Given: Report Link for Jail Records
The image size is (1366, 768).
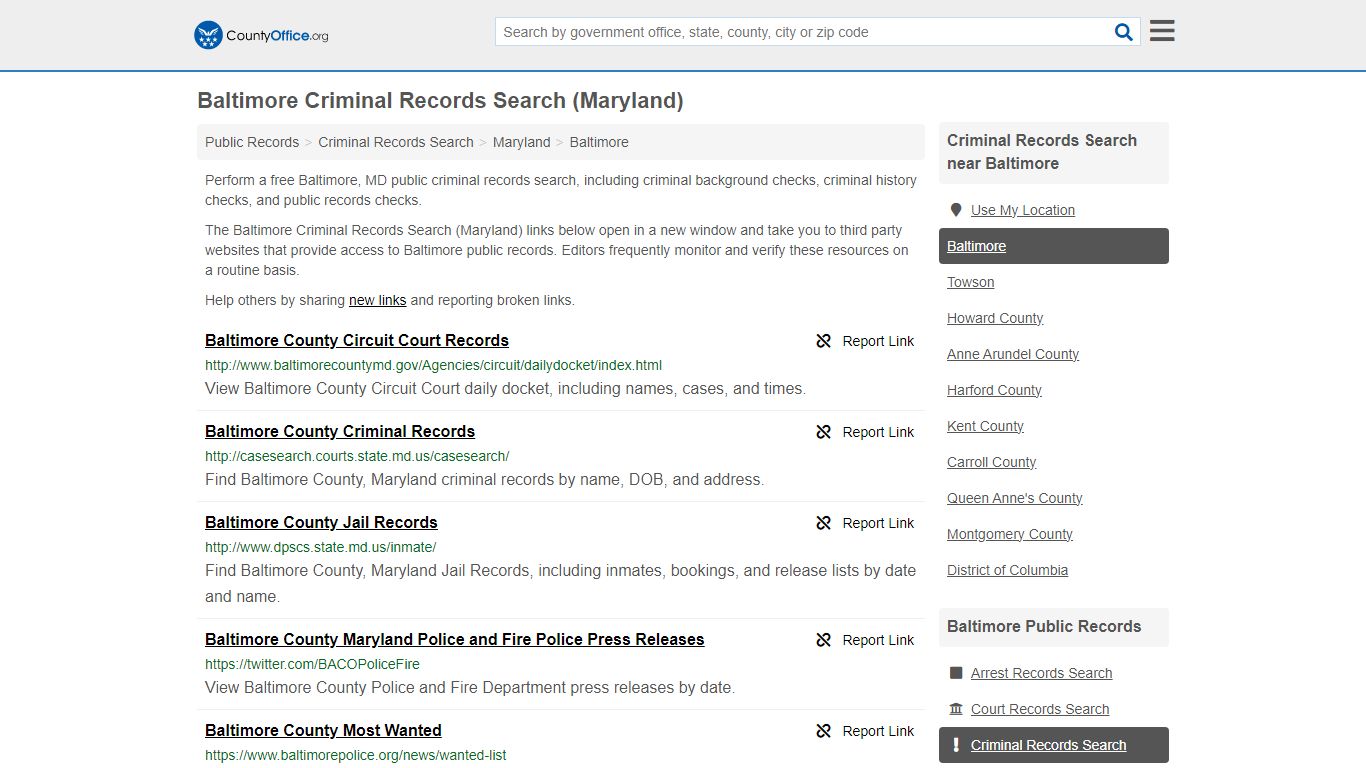Looking at the screenshot, I should 878,523.
